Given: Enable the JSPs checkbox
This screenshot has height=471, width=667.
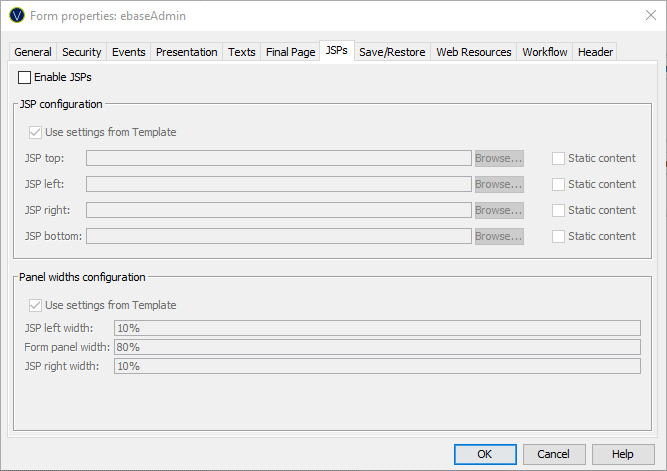Looking at the screenshot, I should tap(25, 77).
